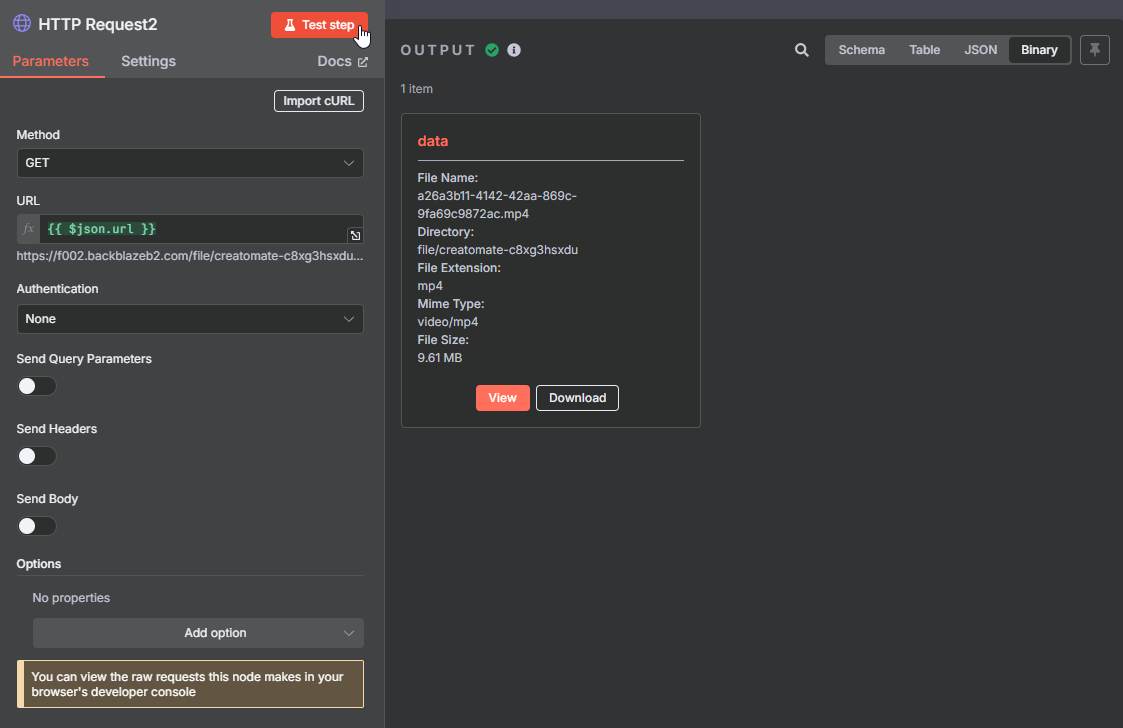
Task: Select the JSON output view tab
Action: click(980, 50)
